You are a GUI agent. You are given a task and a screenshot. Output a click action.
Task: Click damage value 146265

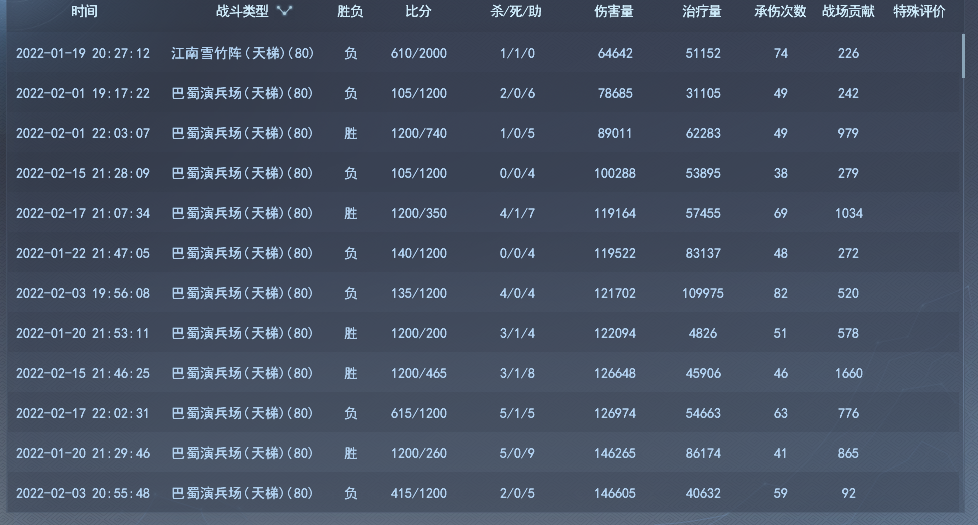tap(615, 453)
